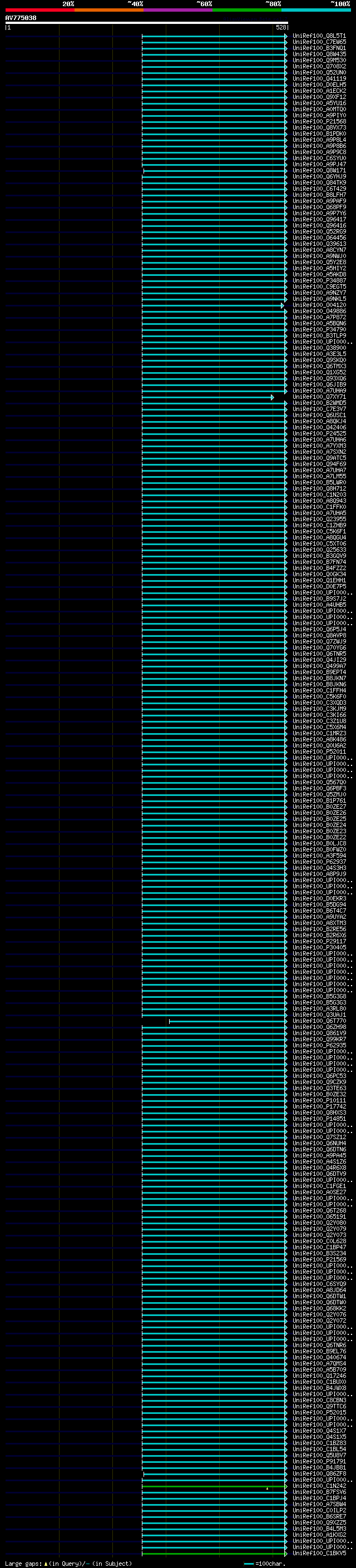
Task: Select the query title AV775038
Action: (x=21, y=18)
